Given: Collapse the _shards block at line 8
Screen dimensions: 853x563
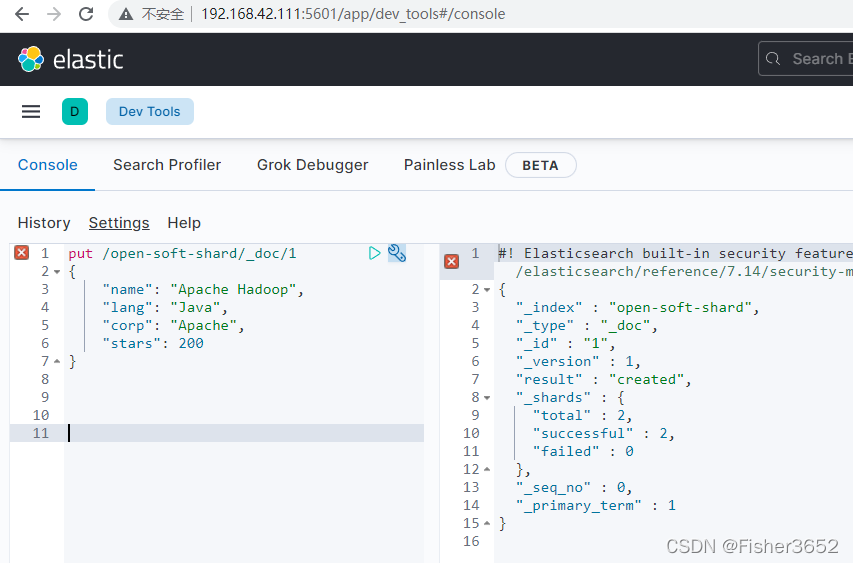Looking at the screenshot, I should point(487,398).
